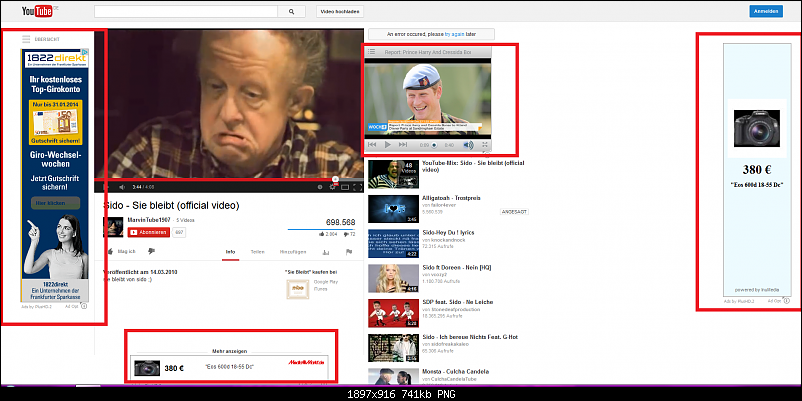Seek using main video red progress bar

(229, 180)
